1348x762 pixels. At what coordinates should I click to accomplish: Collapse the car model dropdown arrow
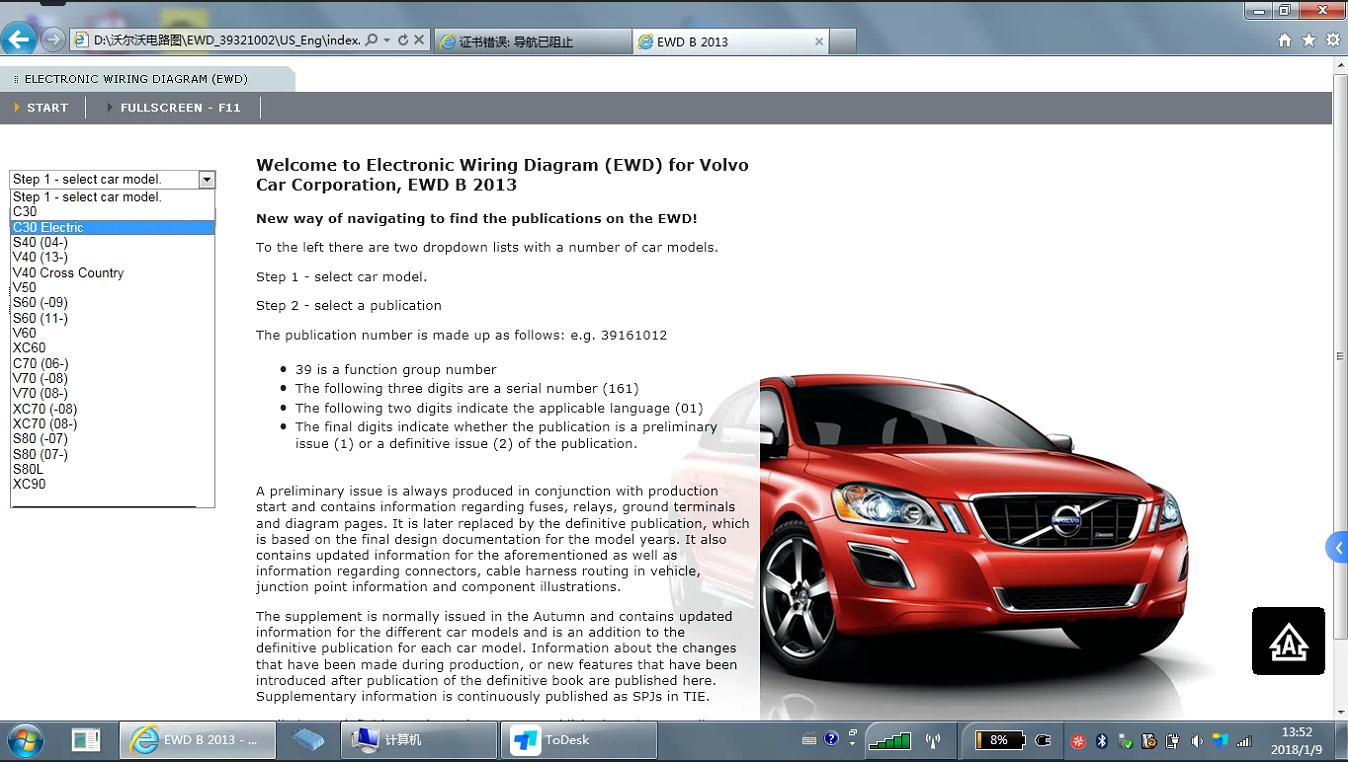[x=207, y=180]
